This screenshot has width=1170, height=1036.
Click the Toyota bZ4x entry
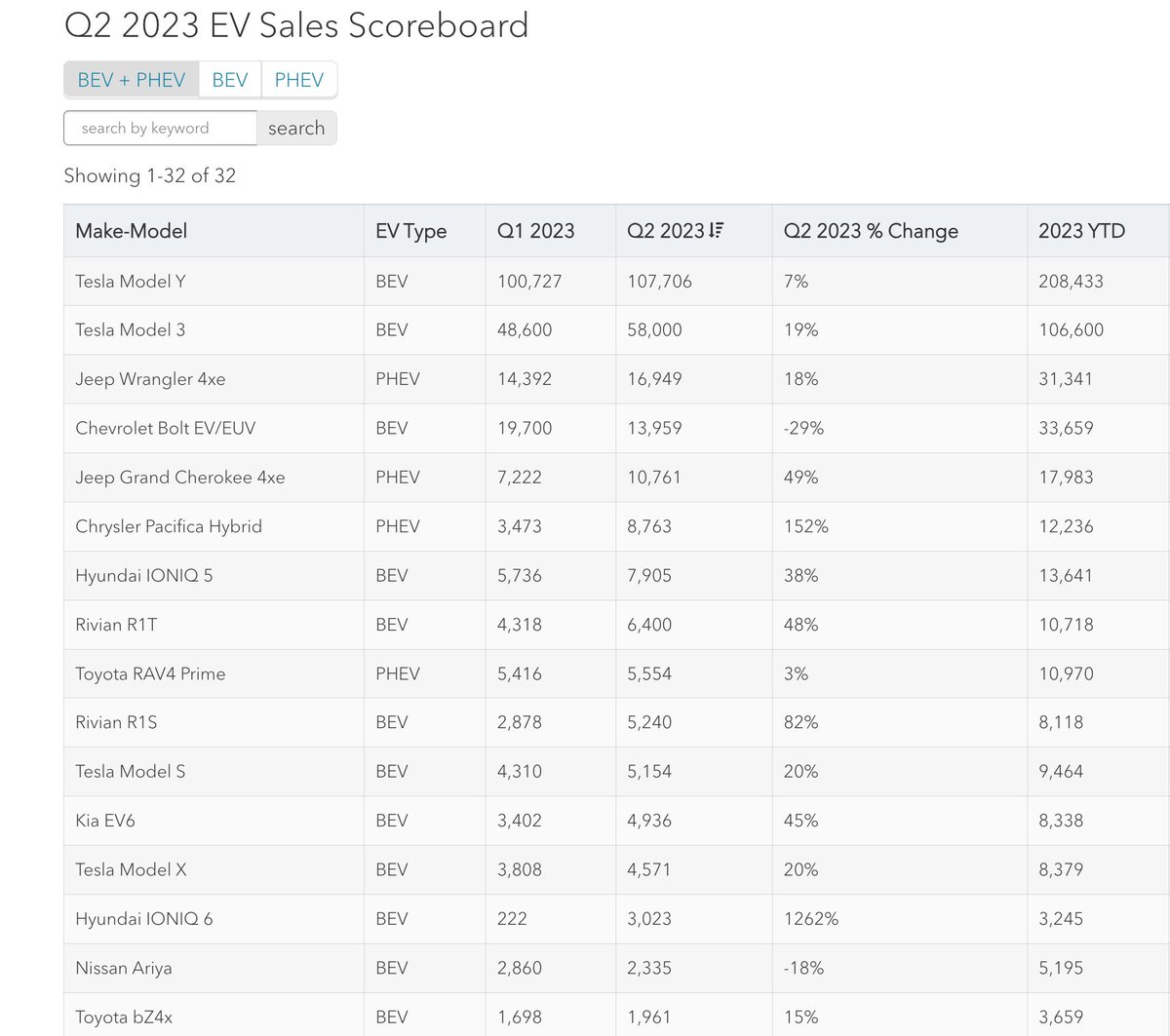pos(124,1017)
